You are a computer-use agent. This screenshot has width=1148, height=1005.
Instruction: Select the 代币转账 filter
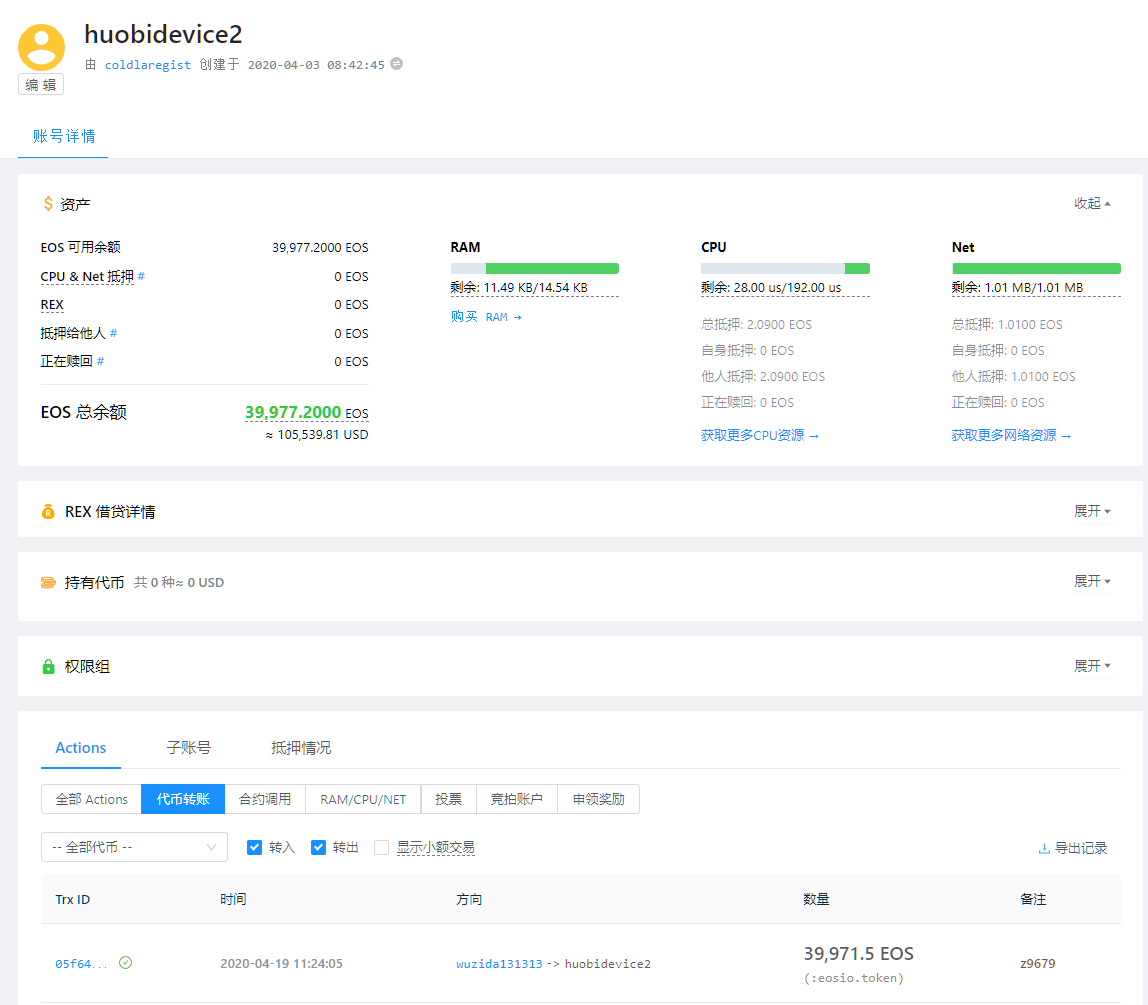pyautogui.click(x=183, y=799)
